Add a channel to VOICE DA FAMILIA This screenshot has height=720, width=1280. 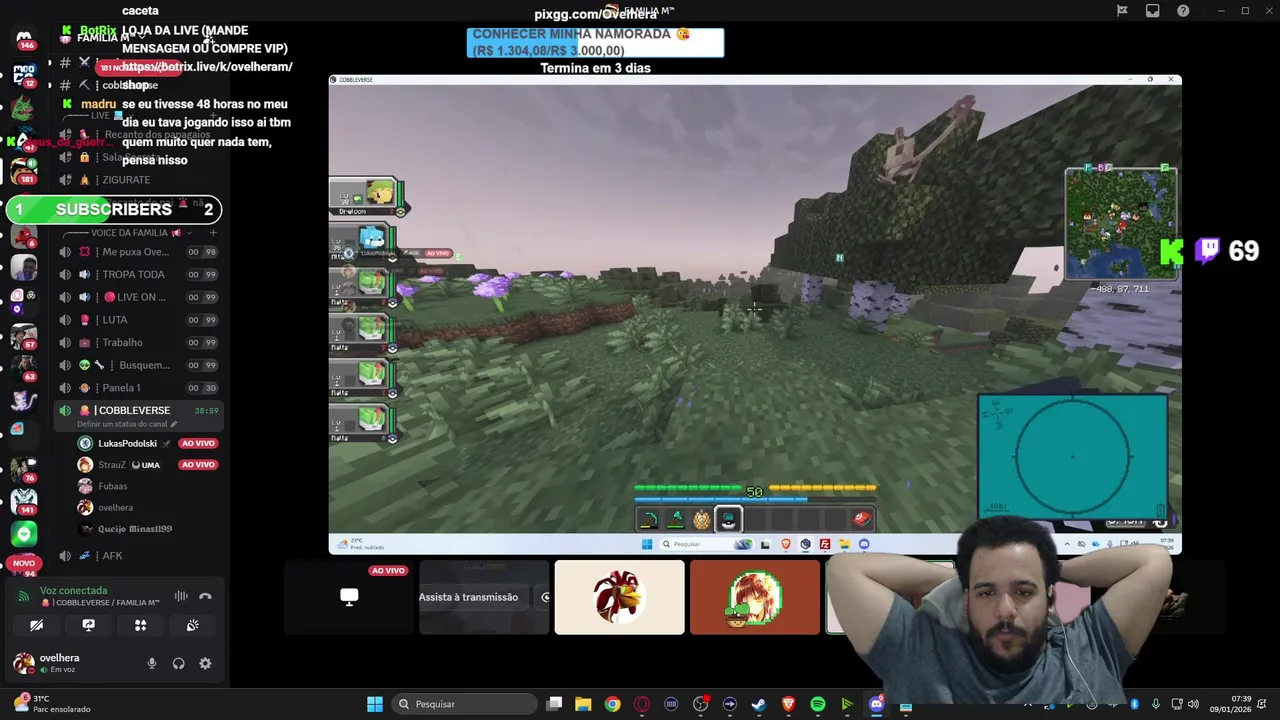[x=212, y=233]
